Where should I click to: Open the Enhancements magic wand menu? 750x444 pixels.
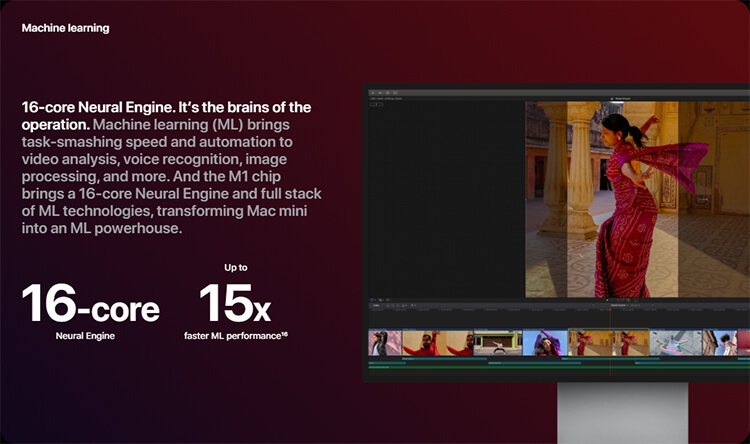pos(381,300)
